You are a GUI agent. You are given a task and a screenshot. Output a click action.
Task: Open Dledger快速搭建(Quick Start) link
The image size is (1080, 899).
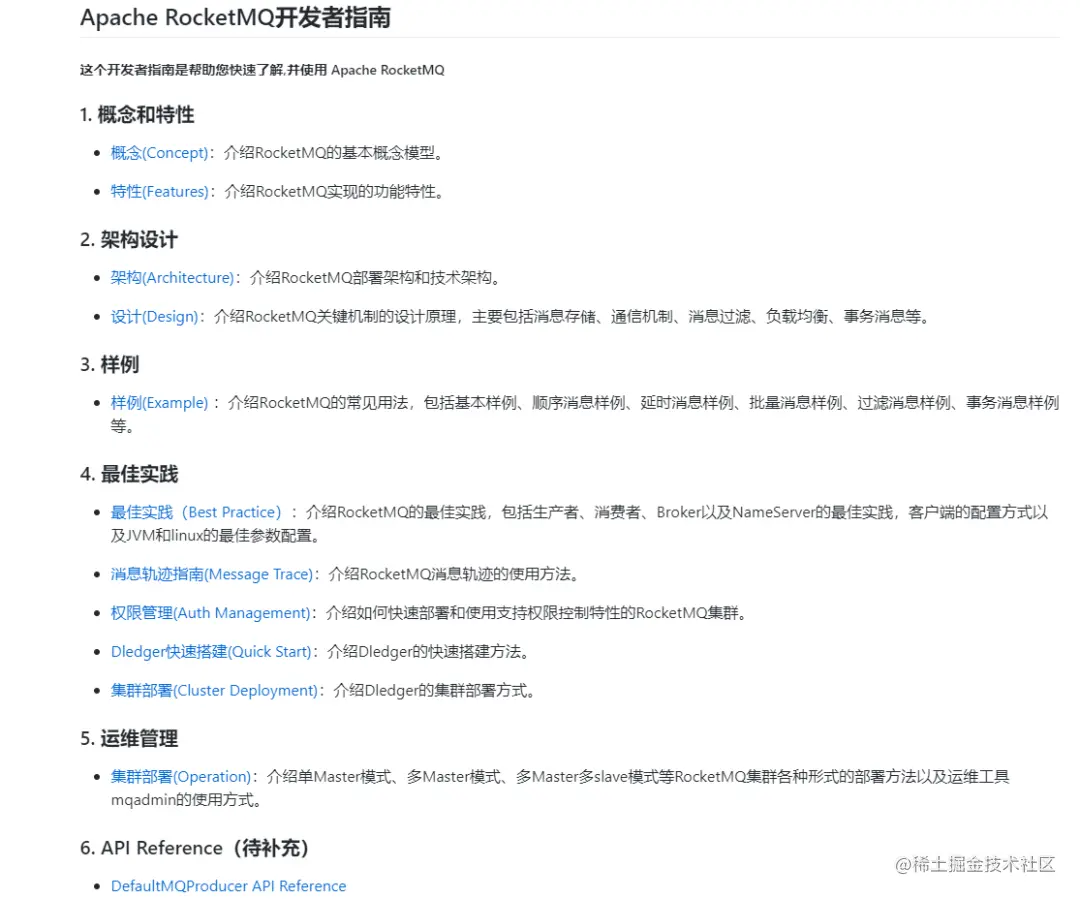click(x=211, y=652)
